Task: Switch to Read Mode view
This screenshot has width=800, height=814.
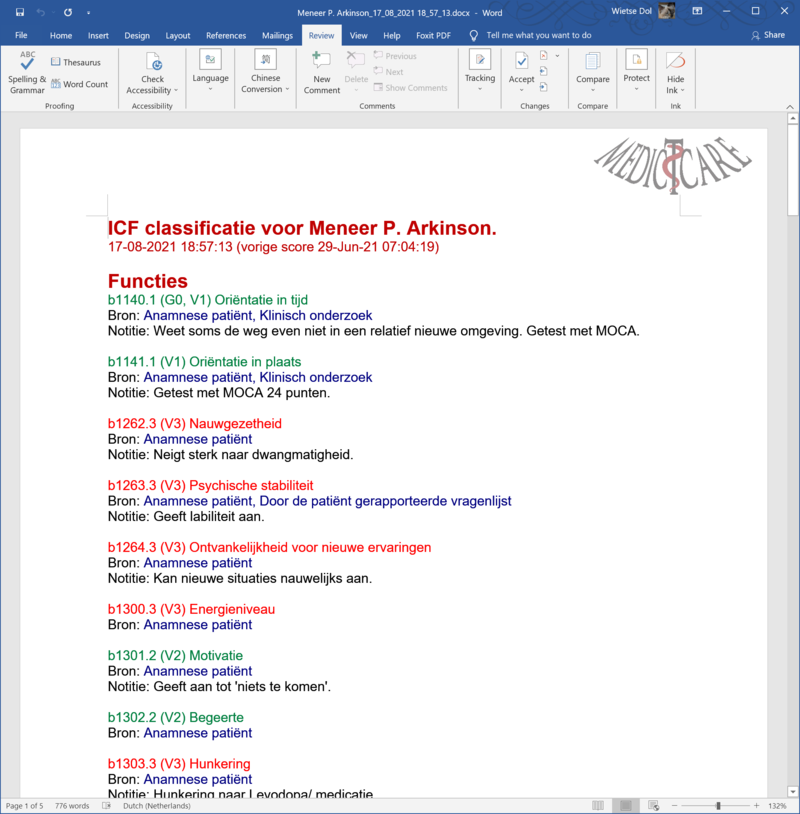Action: coord(598,805)
